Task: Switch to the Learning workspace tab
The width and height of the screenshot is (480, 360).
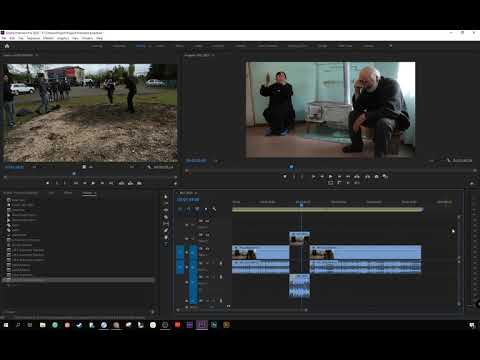Action: coord(97,46)
